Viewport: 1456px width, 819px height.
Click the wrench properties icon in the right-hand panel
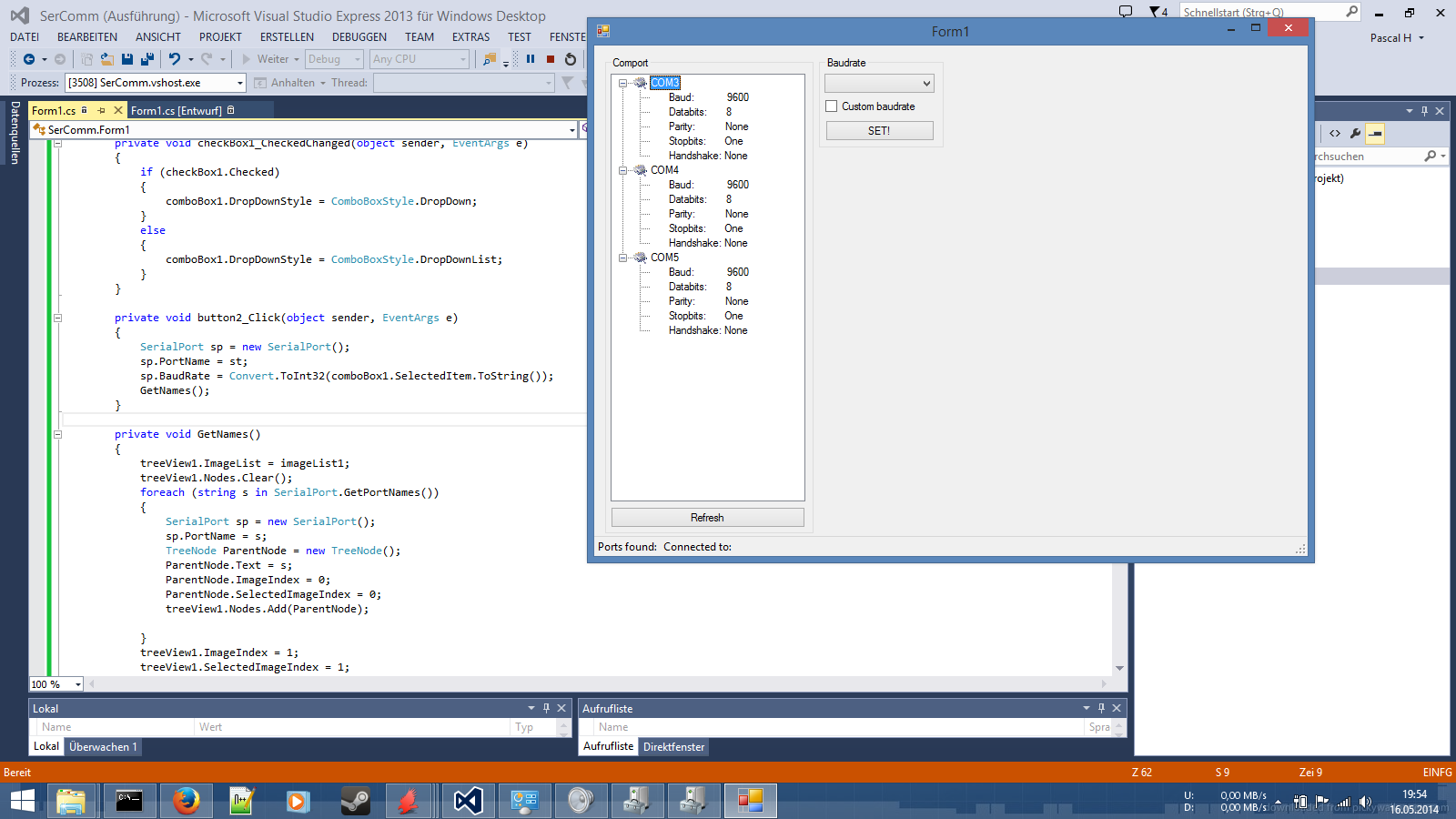pyautogui.click(x=1355, y=134)
